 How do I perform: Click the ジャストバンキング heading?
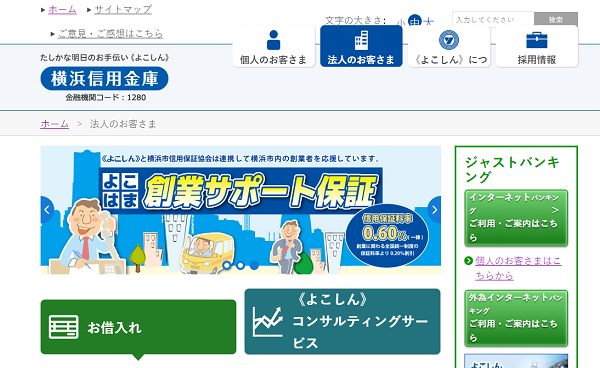pos(512,169)
